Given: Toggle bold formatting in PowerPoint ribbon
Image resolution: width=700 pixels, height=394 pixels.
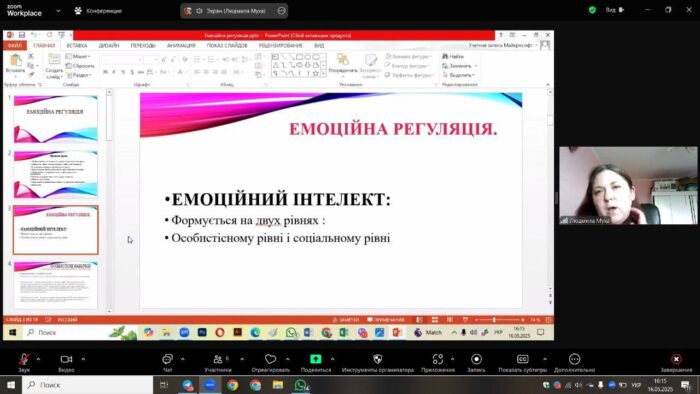Looking at the screenshot, I should click(x=105, y=72).
